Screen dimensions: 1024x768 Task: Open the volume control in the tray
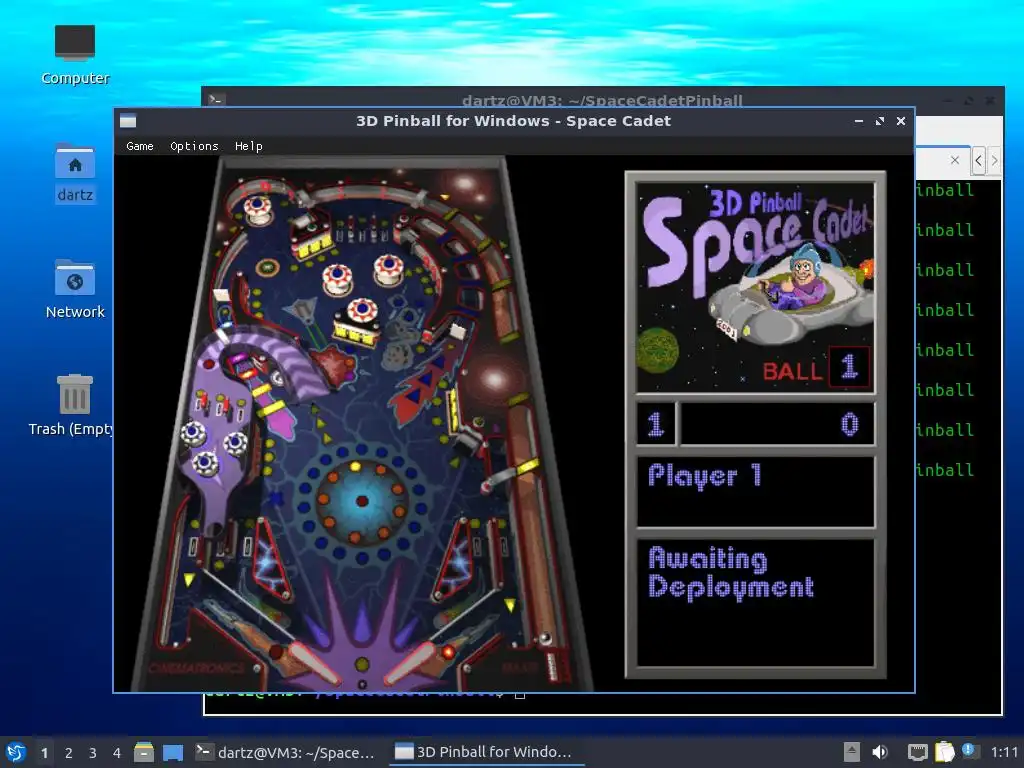click(880, 752)
